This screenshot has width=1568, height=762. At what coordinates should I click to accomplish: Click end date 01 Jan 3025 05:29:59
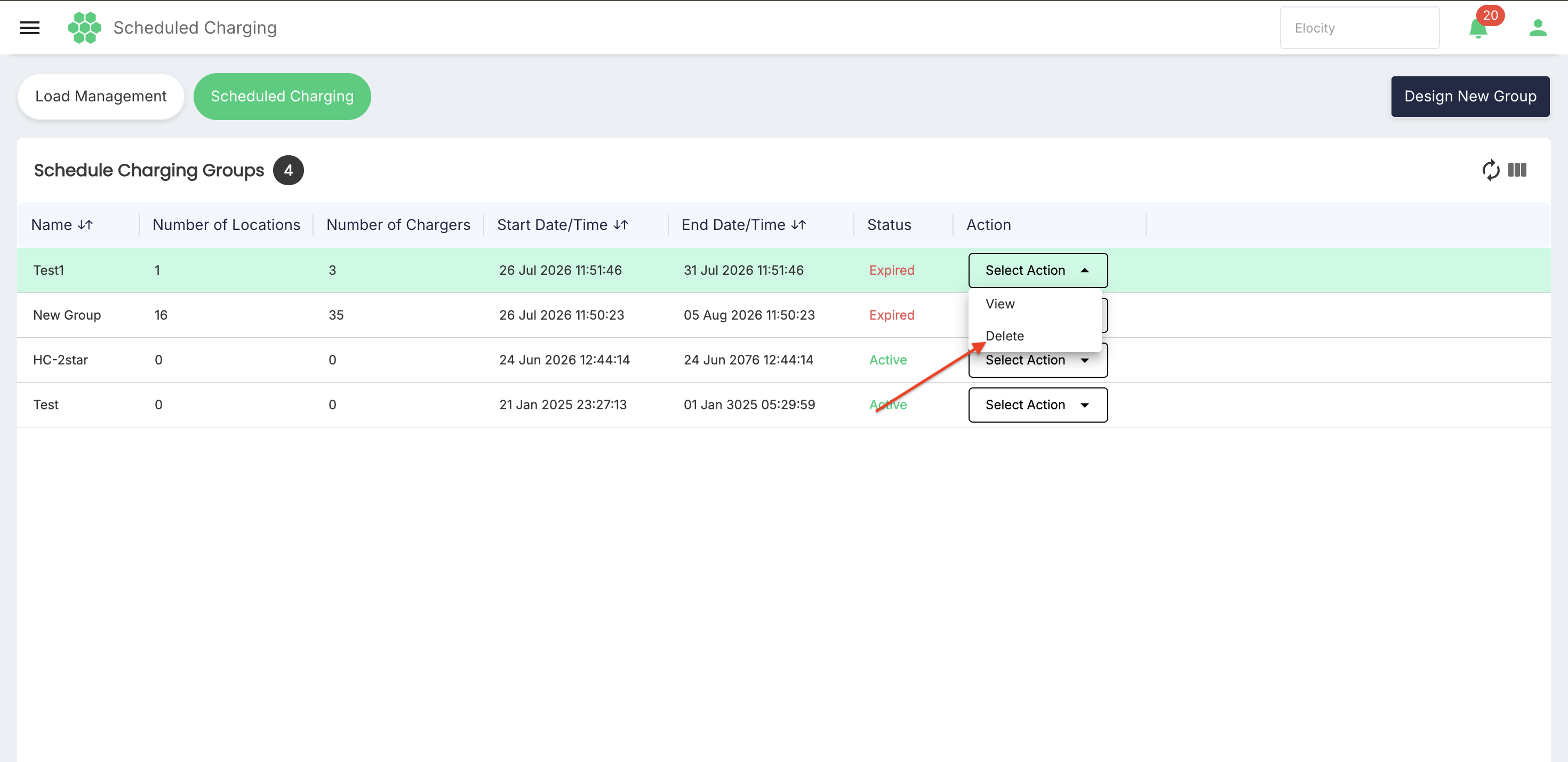tap(749, 405)
